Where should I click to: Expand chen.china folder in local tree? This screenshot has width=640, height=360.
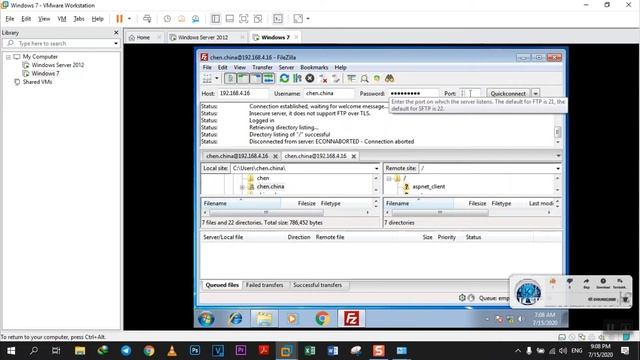[x=242, y=187]
